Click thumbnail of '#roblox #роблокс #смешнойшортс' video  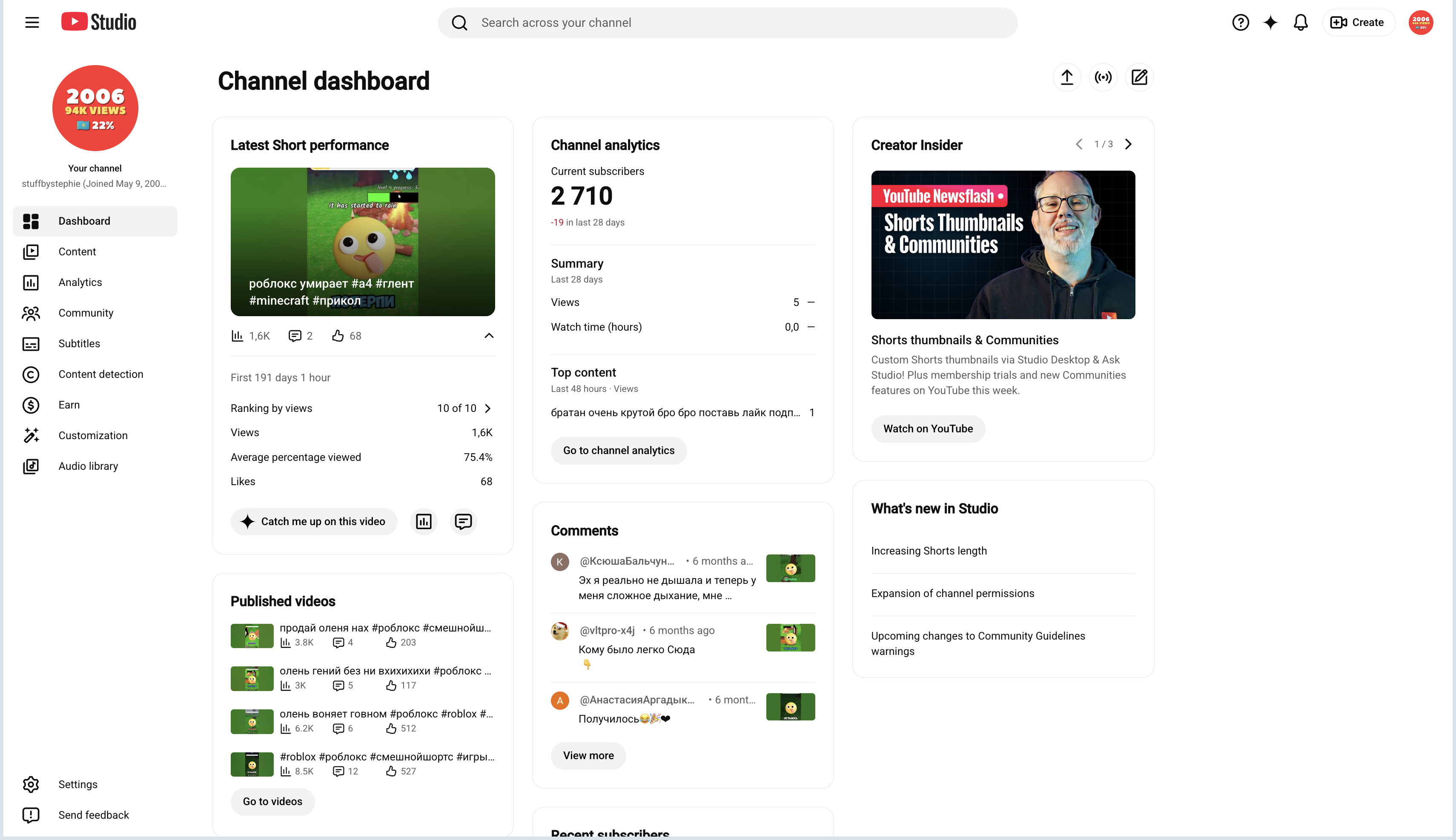click(x=252, y=765)
